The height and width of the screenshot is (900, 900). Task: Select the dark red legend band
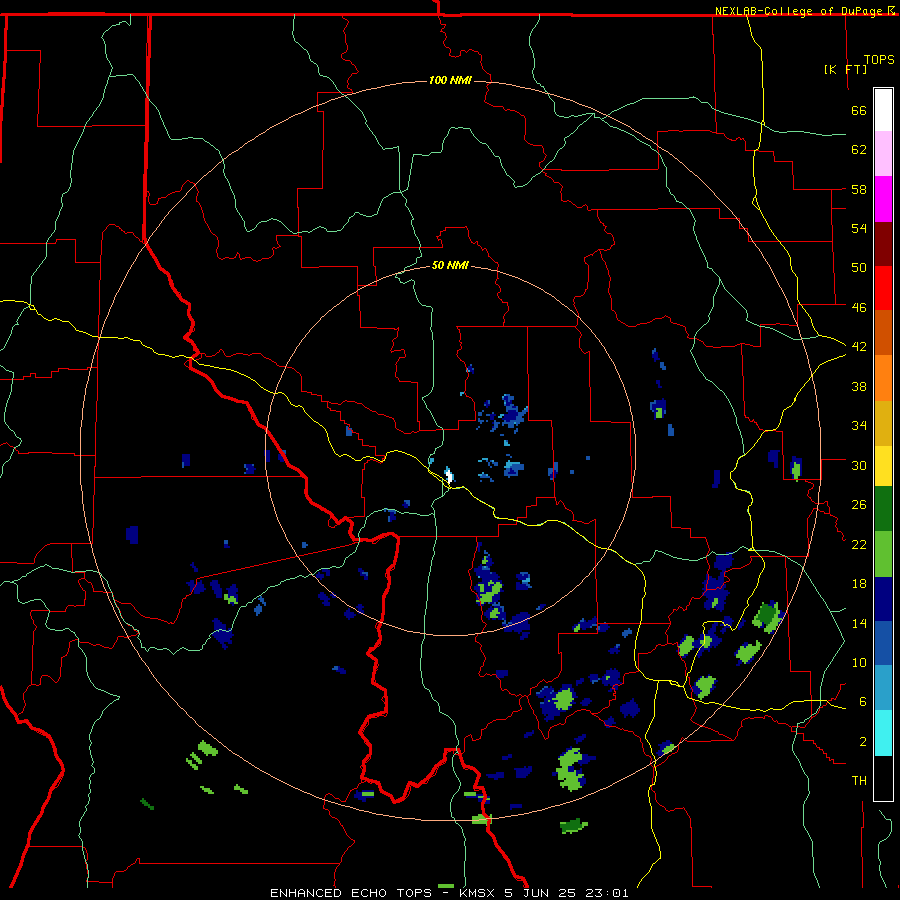883,244
